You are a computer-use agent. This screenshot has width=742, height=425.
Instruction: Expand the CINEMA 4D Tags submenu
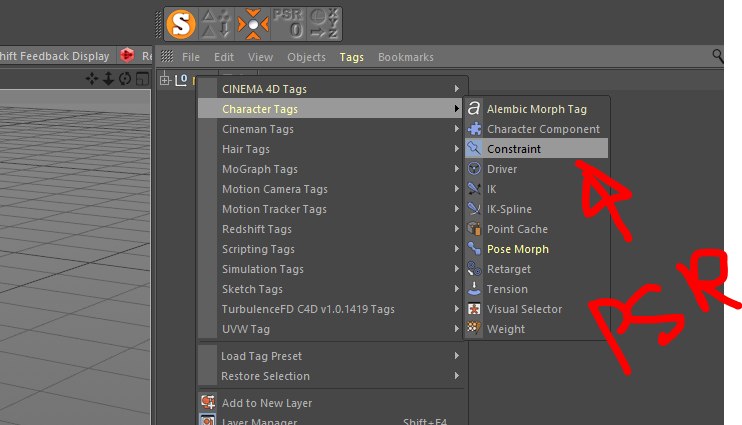click(332, 89)
